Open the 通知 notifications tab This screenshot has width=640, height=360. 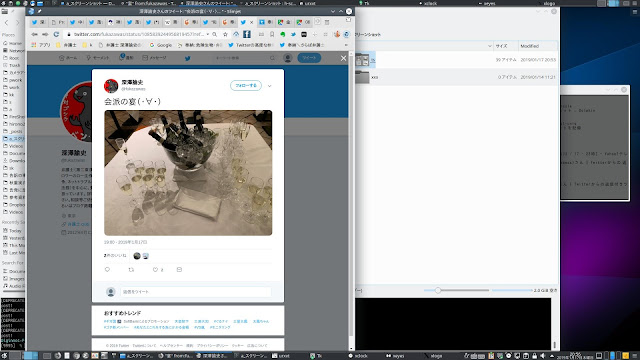126,58
